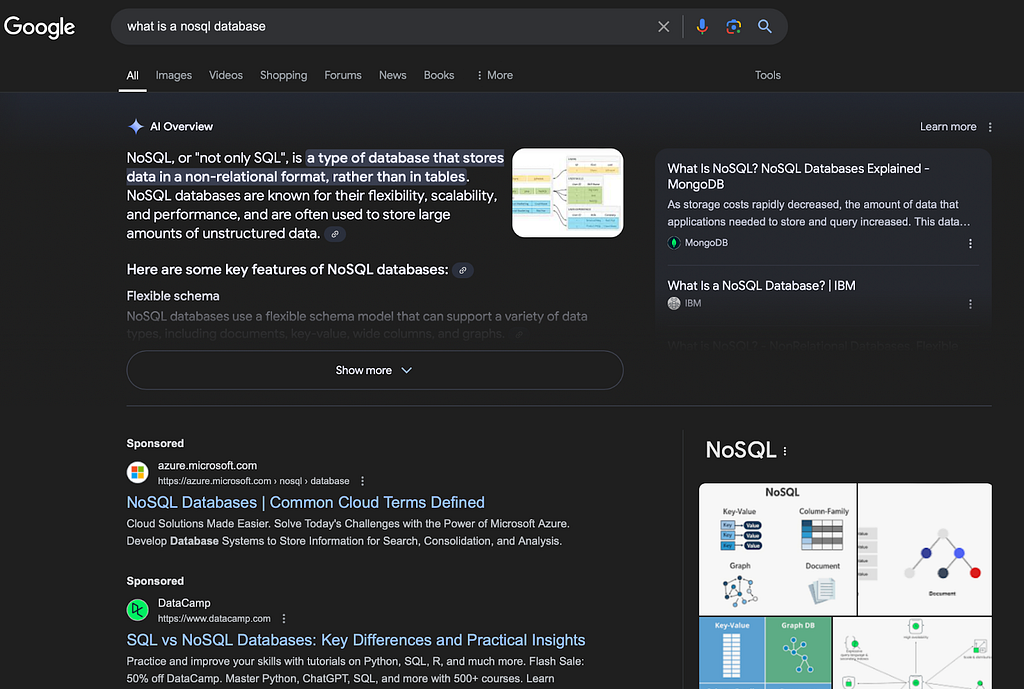Open three-dot options for MongoDB source

(x=970, y=244)
